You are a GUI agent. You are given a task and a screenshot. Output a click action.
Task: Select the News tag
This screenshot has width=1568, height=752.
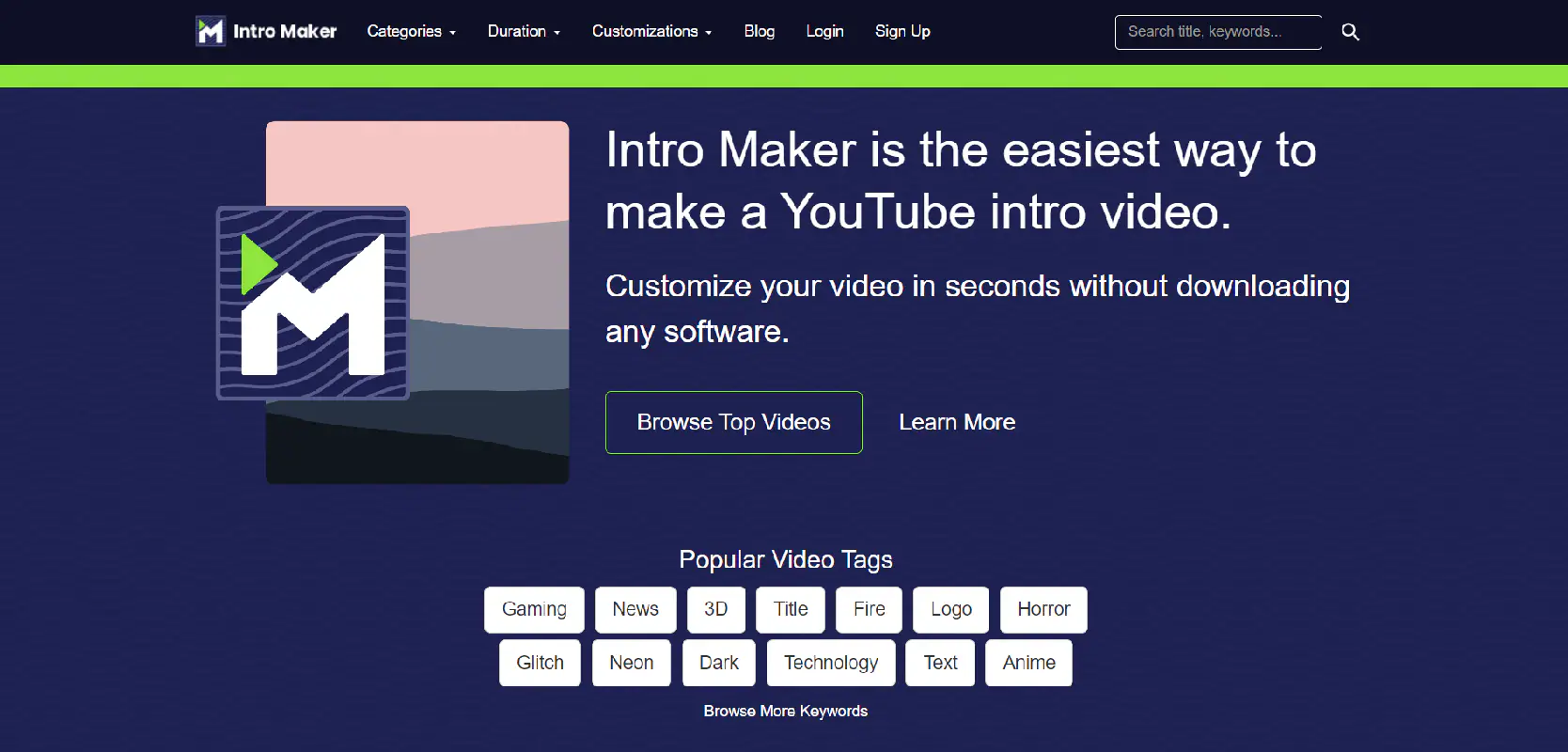click(x=635, y=609)
